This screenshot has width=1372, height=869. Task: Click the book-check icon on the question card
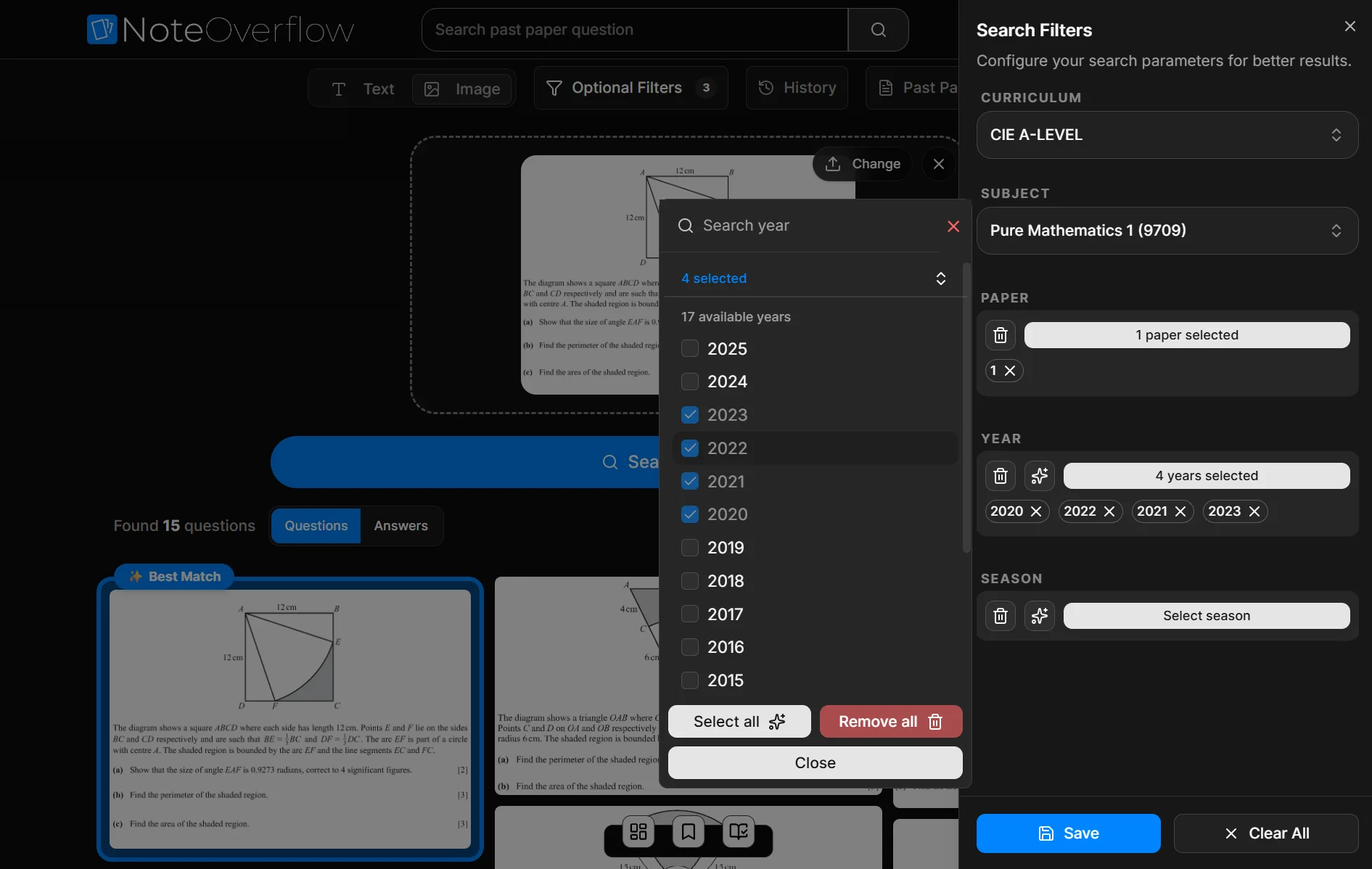click(737, 832)
